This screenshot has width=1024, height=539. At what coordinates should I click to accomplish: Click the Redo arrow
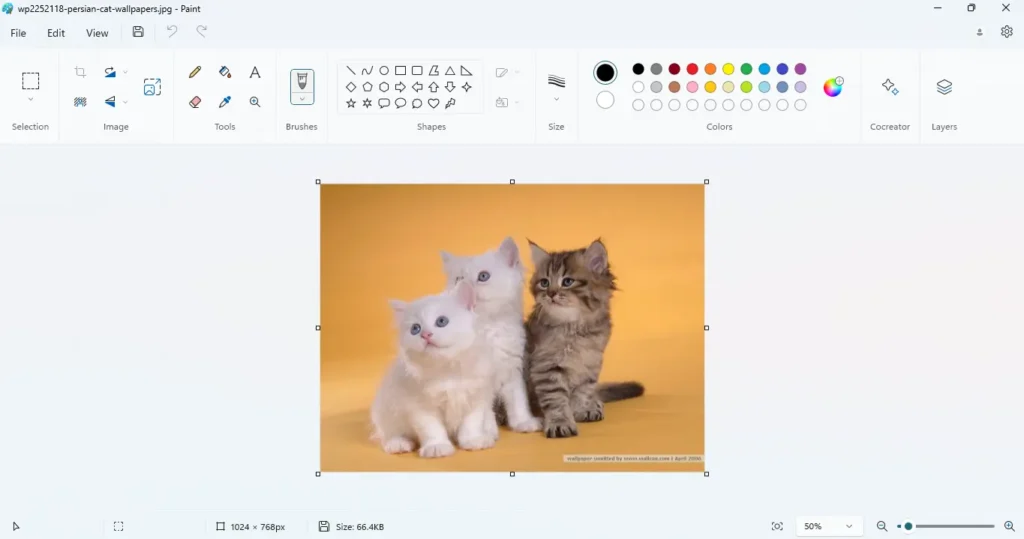tap(202, 31)
